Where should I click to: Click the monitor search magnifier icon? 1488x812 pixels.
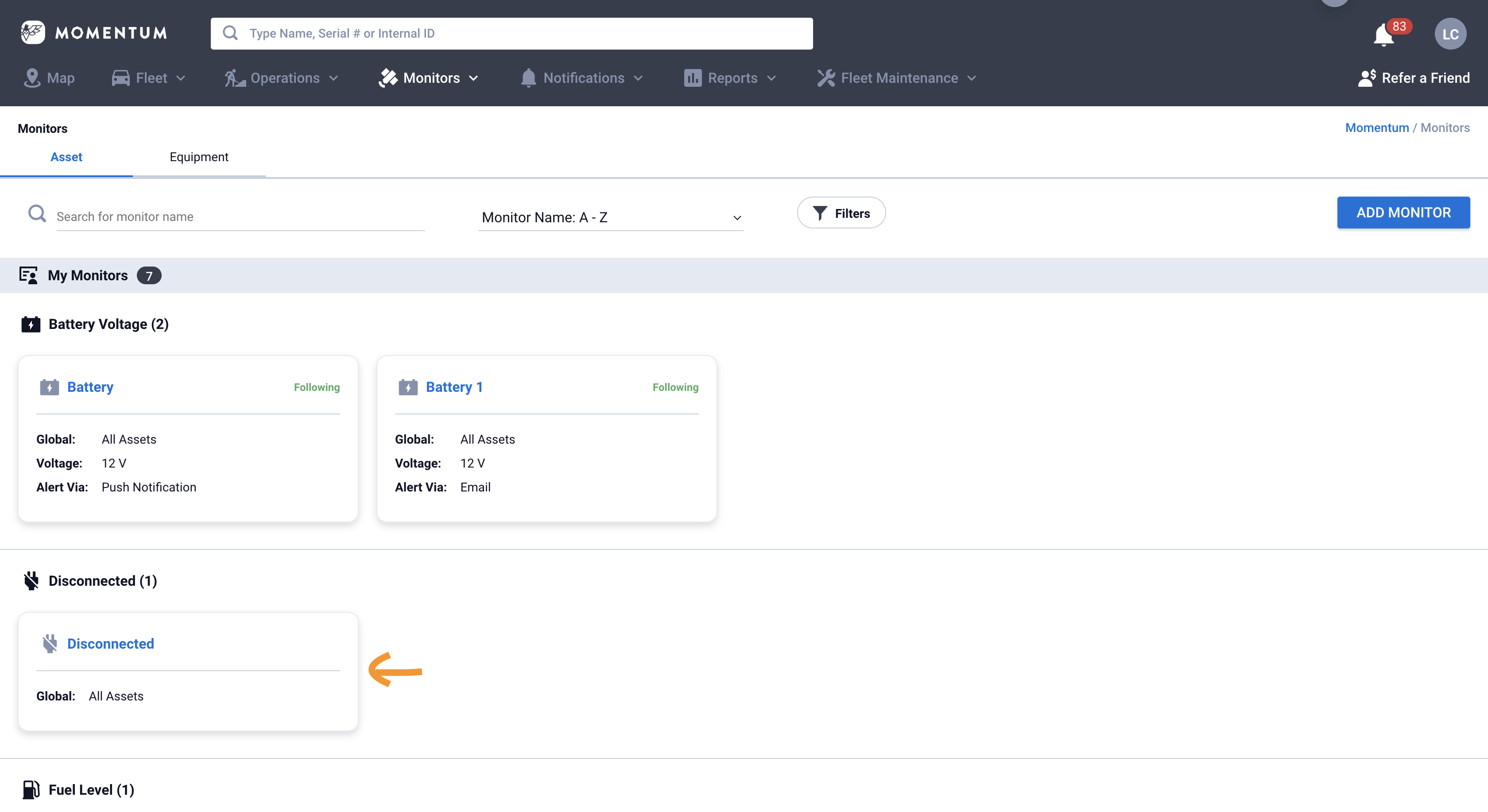point(37,214)
